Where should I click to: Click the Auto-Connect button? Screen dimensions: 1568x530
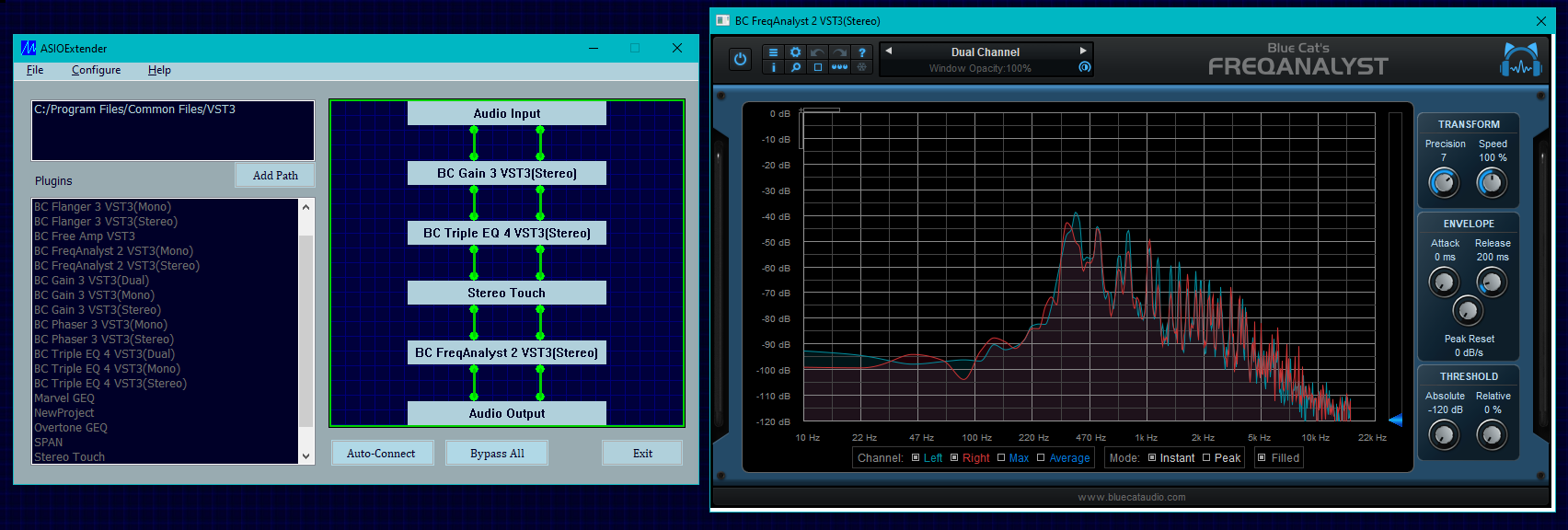pos(381,453)
